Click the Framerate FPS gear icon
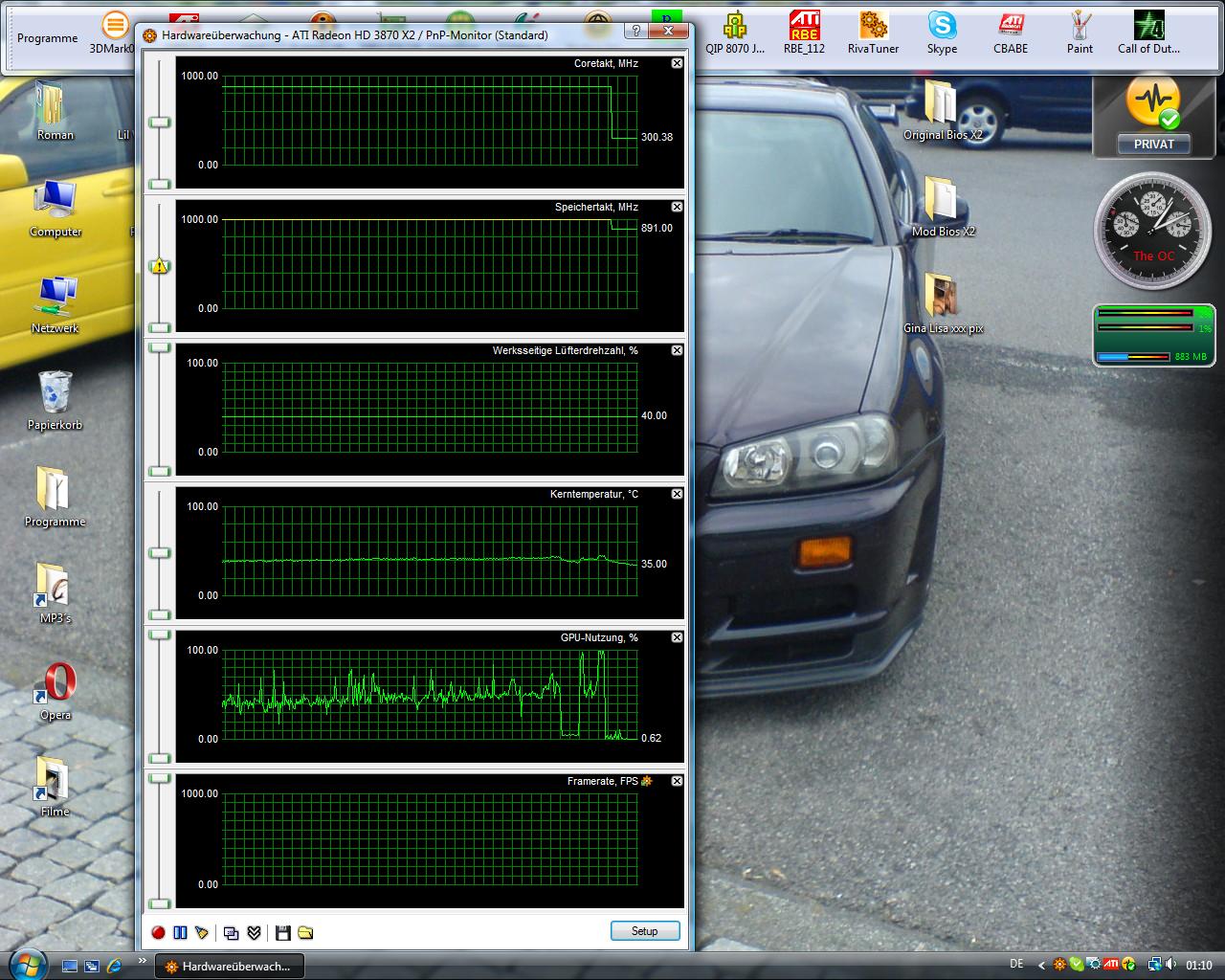The image size is (1225, 980). 647,781
